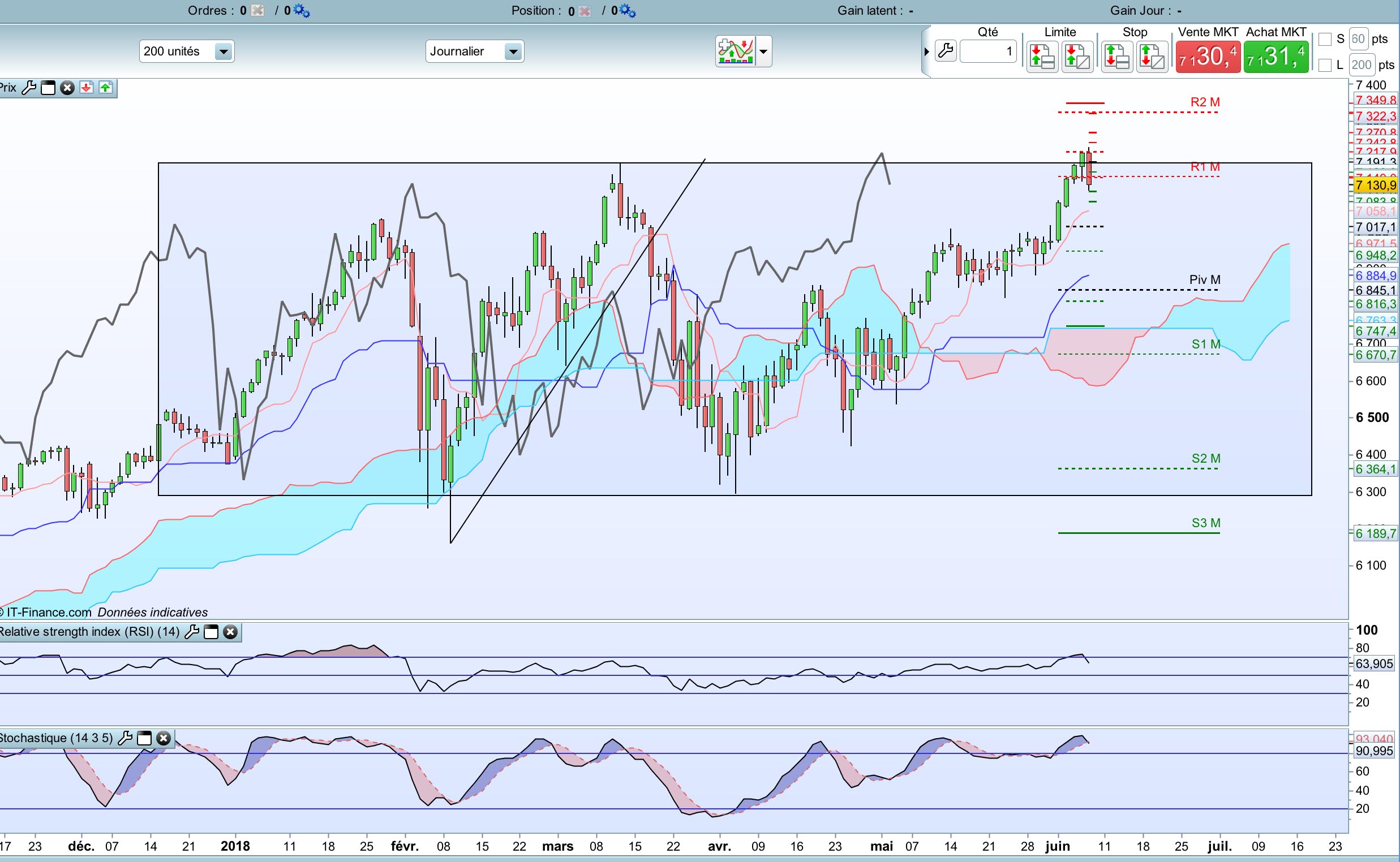Image resolution: width=1400 pixels, height=862 pixels.
Task: Click the red down arrow on the Prix panel
Action: click(x=86, y=88)
